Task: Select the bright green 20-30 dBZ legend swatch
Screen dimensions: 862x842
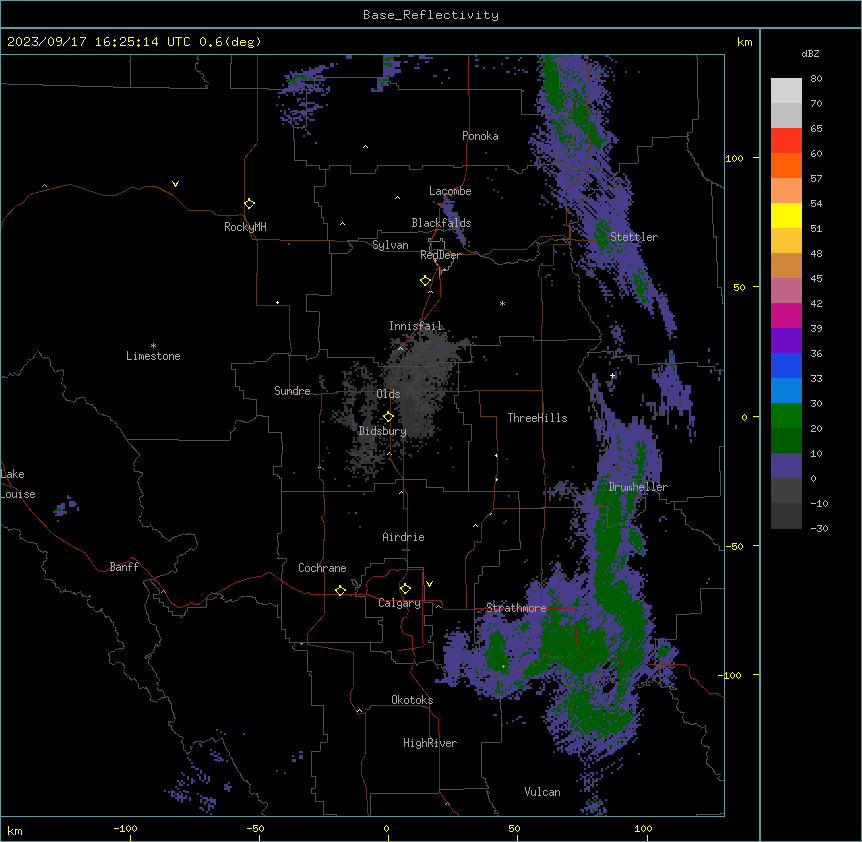Action: pos(786,416)
